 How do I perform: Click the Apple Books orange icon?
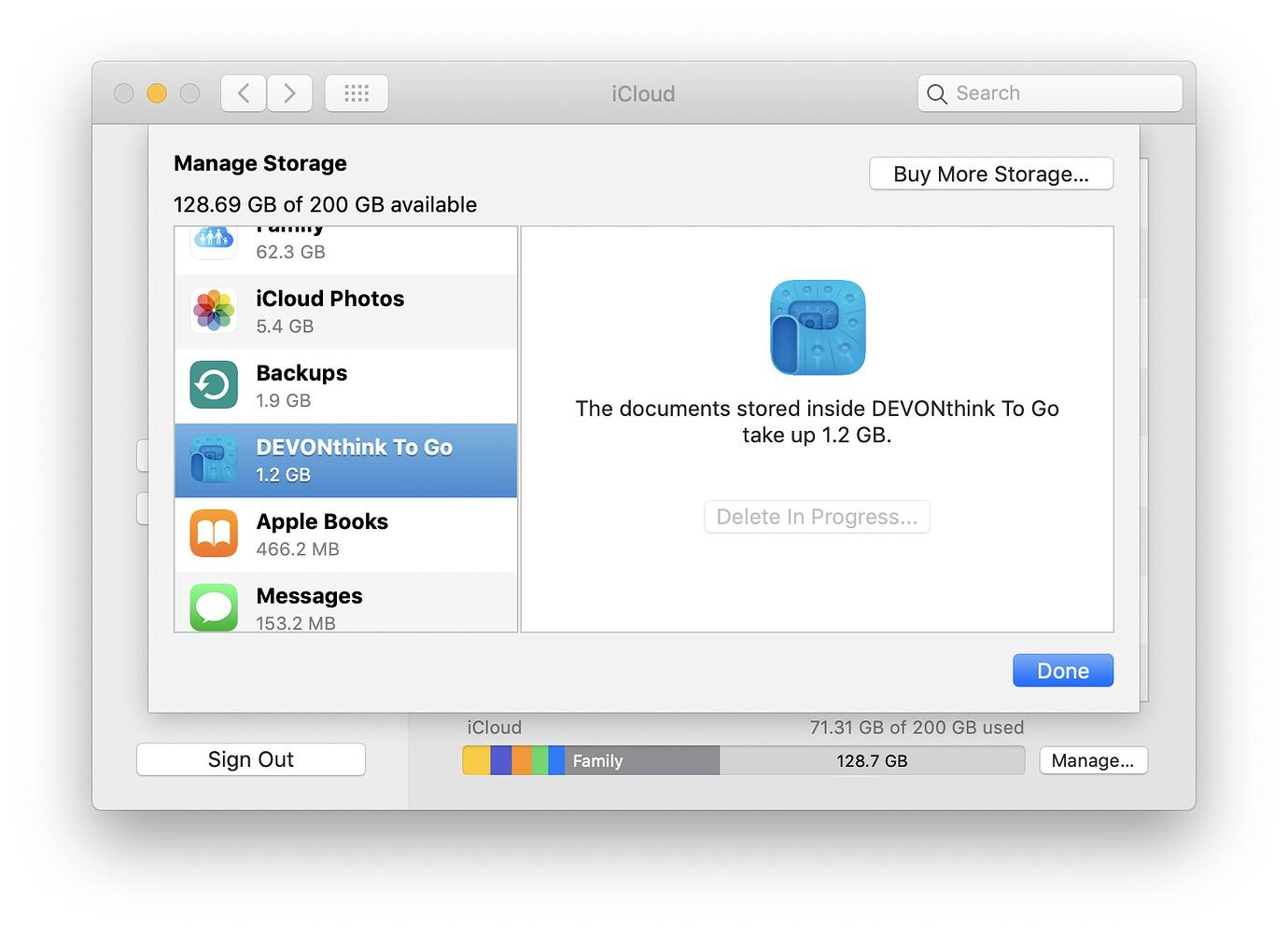(214, 534)
